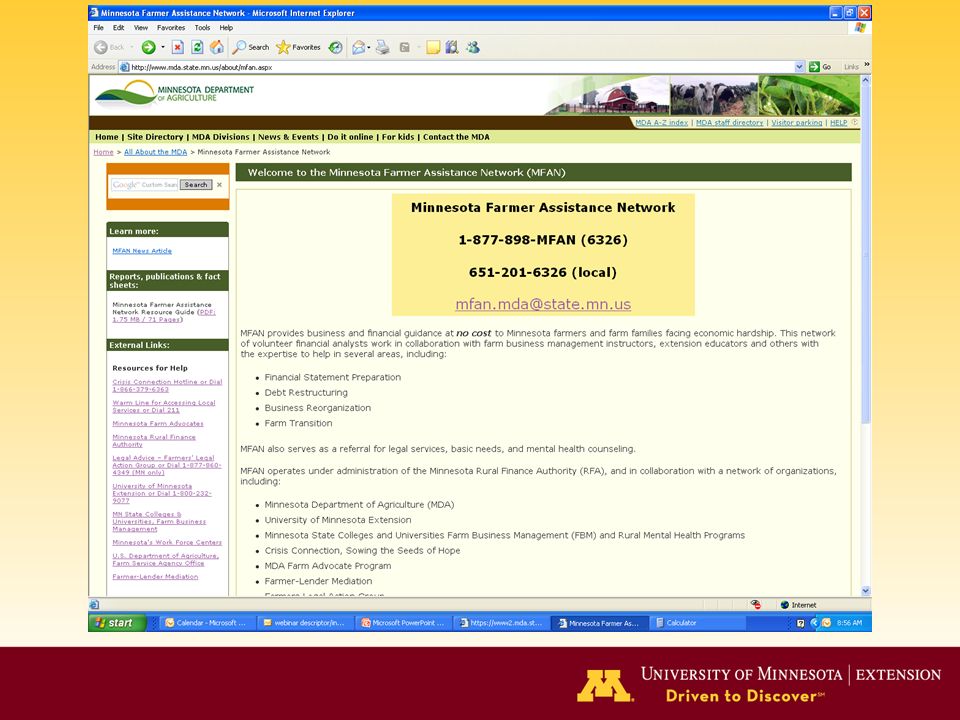Open the Farmer-Lender Mediation sidebar link

[155, 577]
